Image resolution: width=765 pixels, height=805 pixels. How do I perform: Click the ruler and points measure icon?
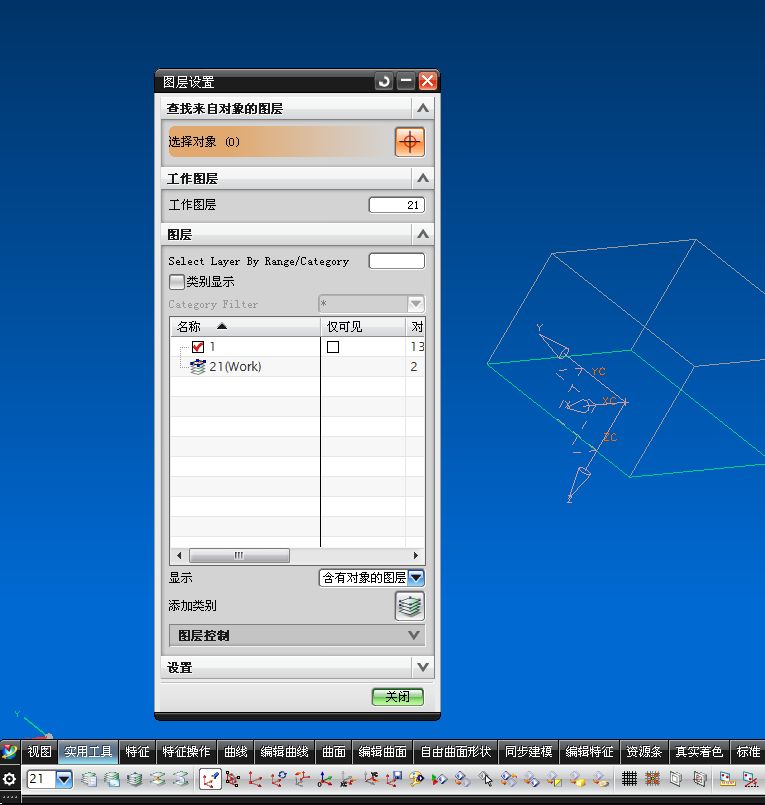tap(728, 779)
